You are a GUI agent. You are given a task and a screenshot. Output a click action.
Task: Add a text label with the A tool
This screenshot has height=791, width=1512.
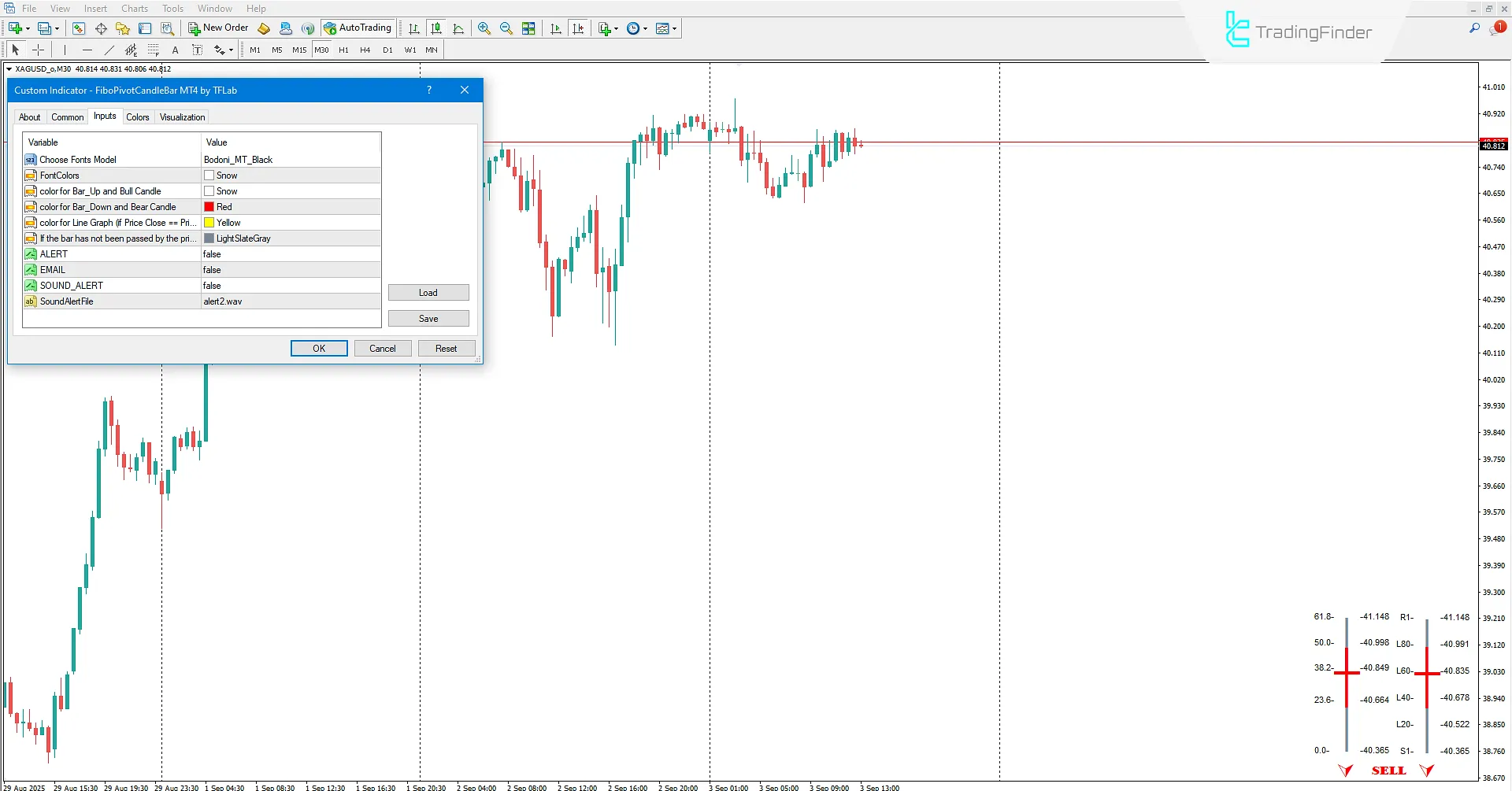point(175,50)
